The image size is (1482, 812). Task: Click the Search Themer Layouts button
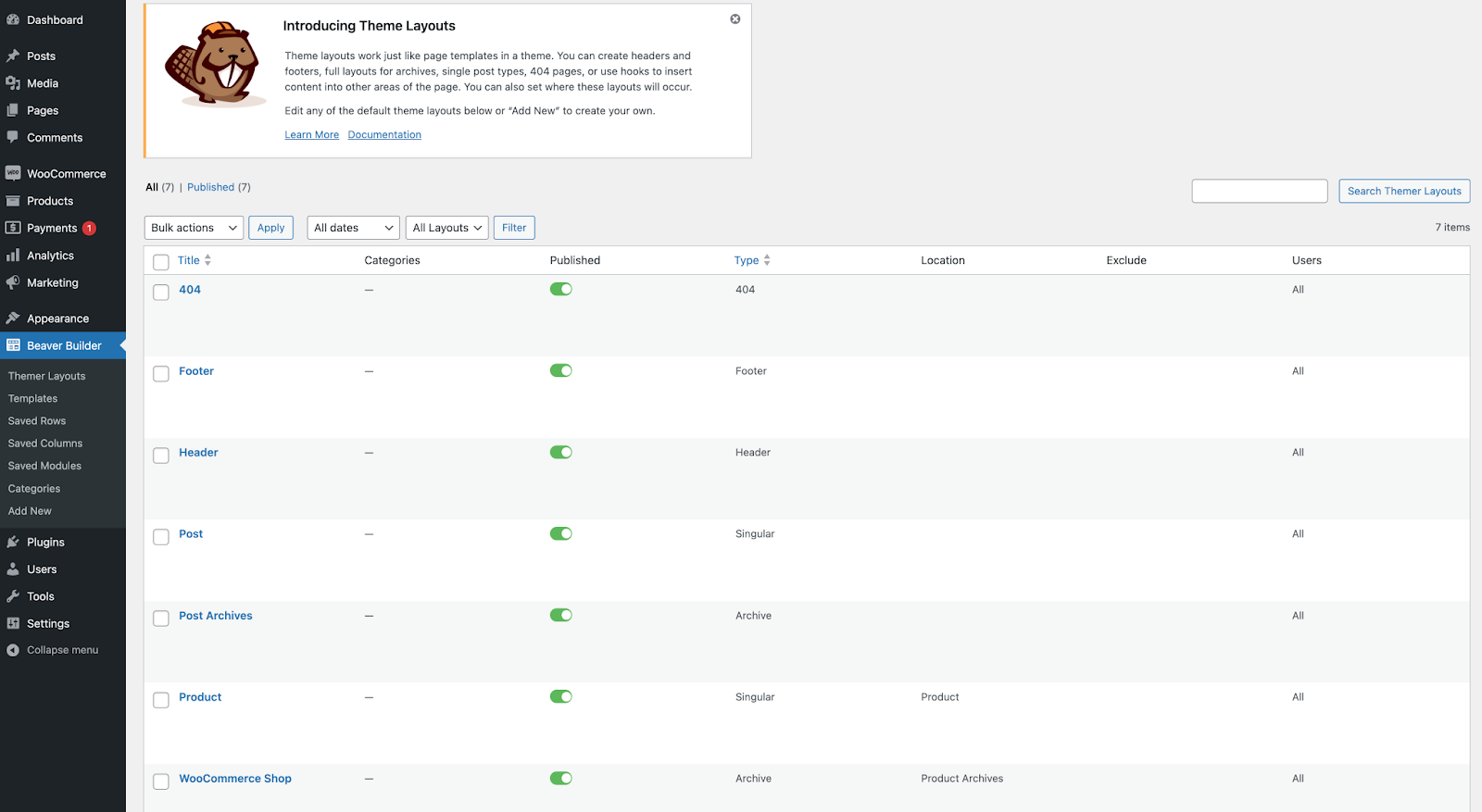[x=1404, y=191]
